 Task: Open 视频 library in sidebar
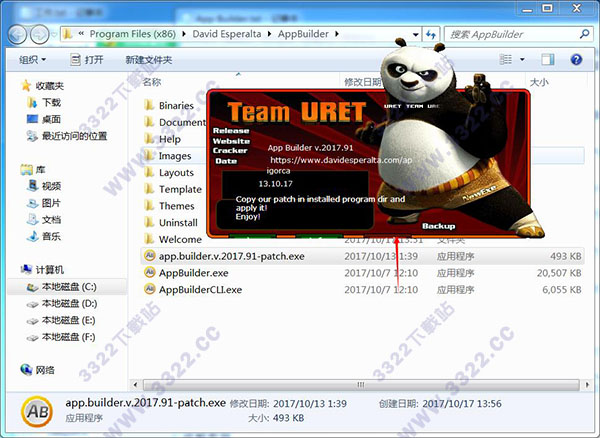point(44,186)
